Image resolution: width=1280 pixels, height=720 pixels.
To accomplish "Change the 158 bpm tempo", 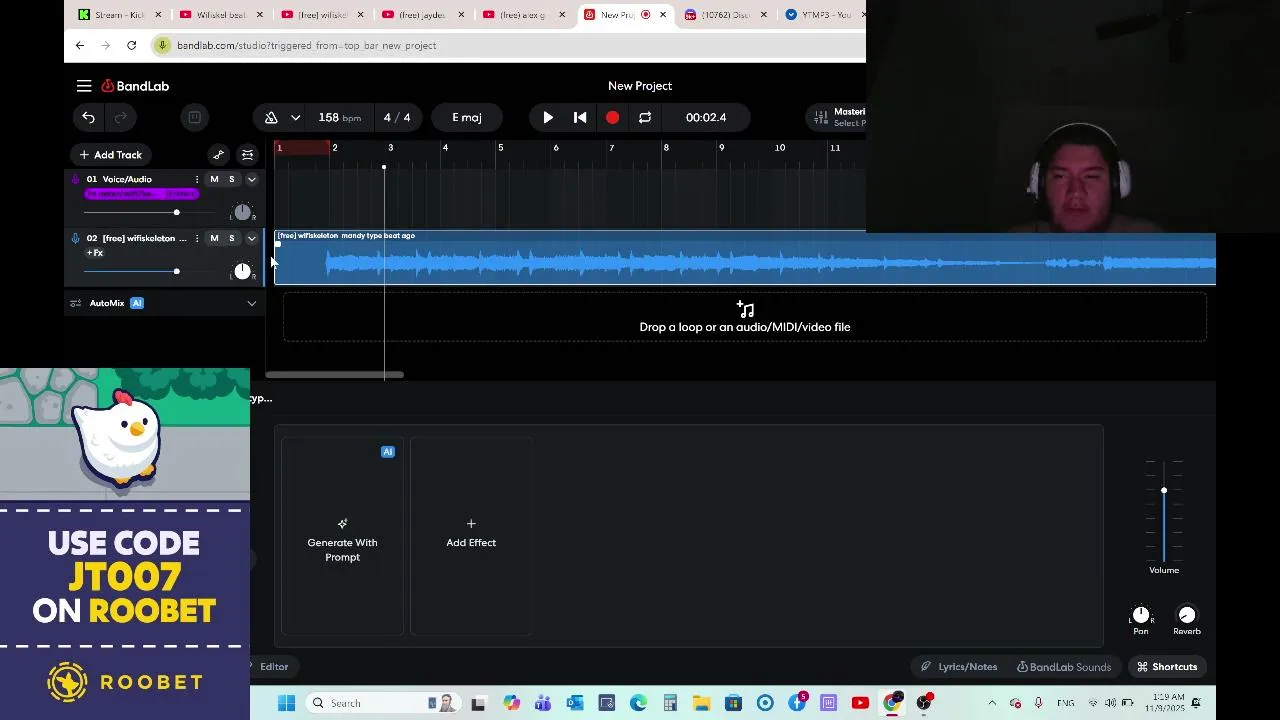I will pyautogui.click(x=339, y=118).
